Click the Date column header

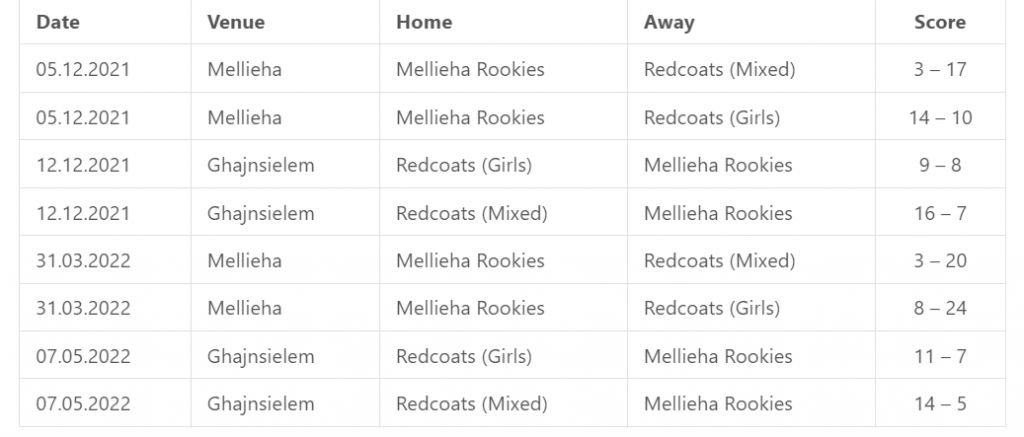click(57, 22)
